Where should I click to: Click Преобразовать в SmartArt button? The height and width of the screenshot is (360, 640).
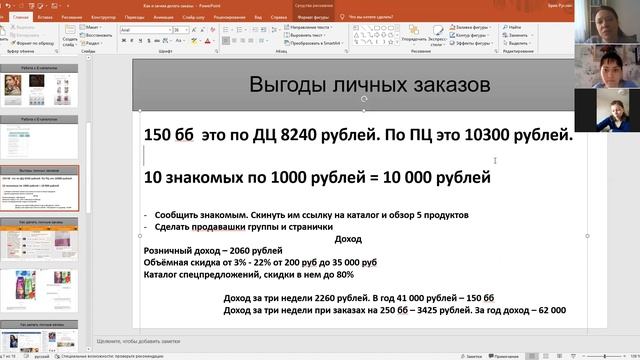tap(313, 43)
